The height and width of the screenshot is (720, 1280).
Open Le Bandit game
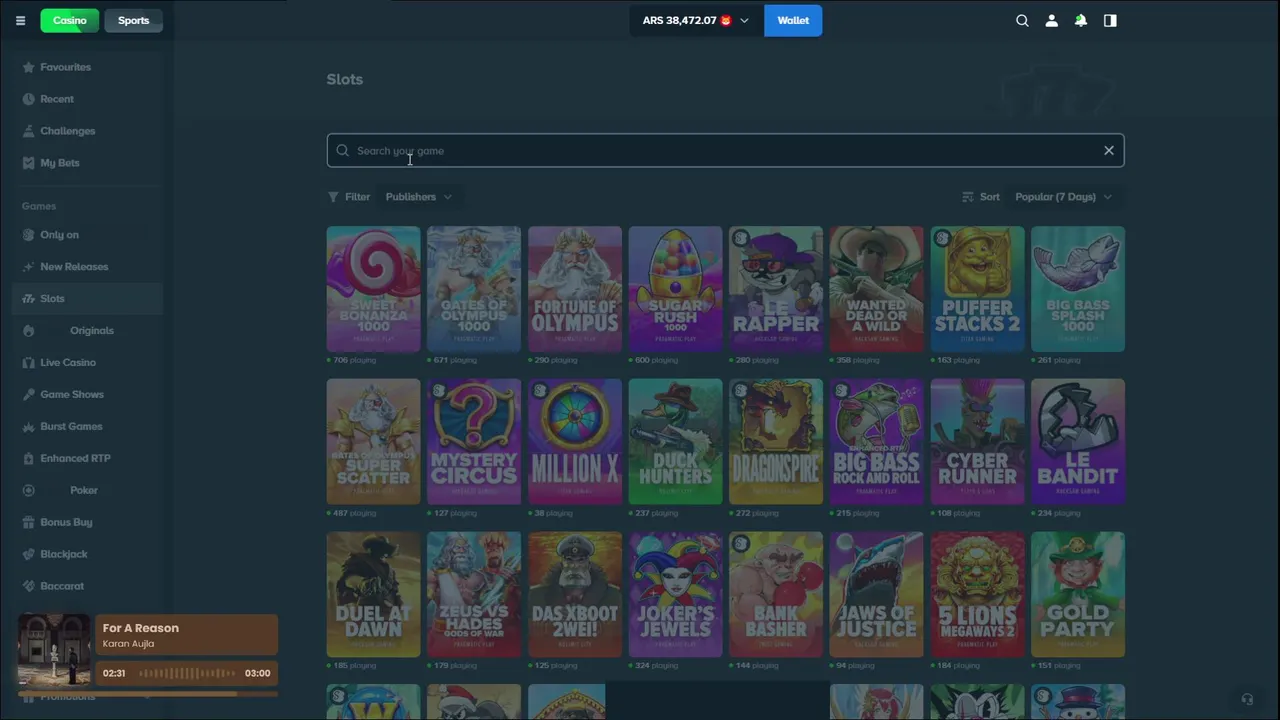[x=1078, y=441]
